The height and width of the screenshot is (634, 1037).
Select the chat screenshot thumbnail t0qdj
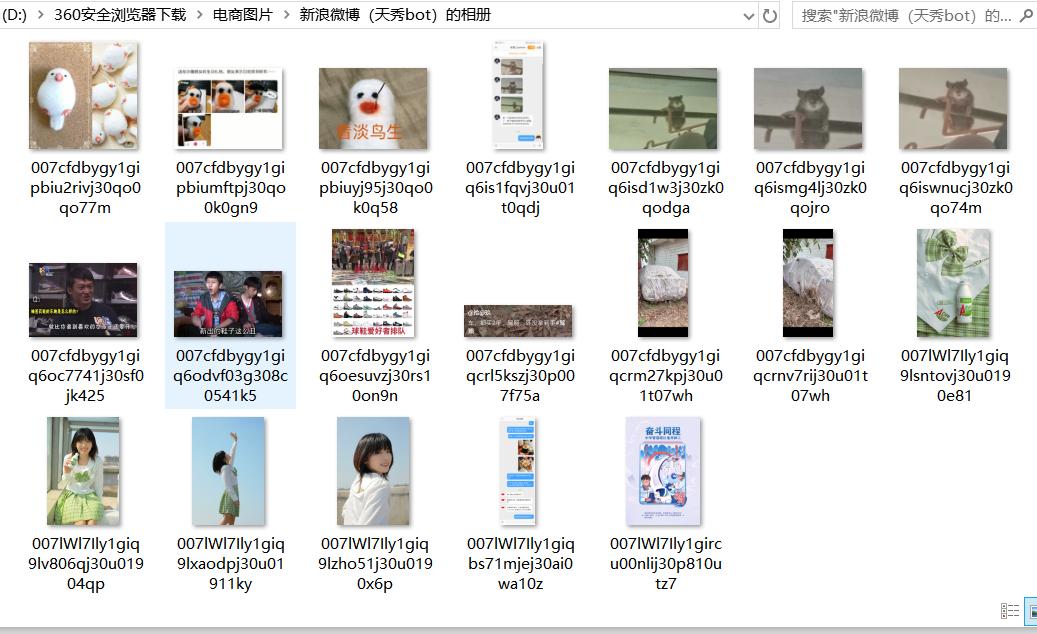518,95
